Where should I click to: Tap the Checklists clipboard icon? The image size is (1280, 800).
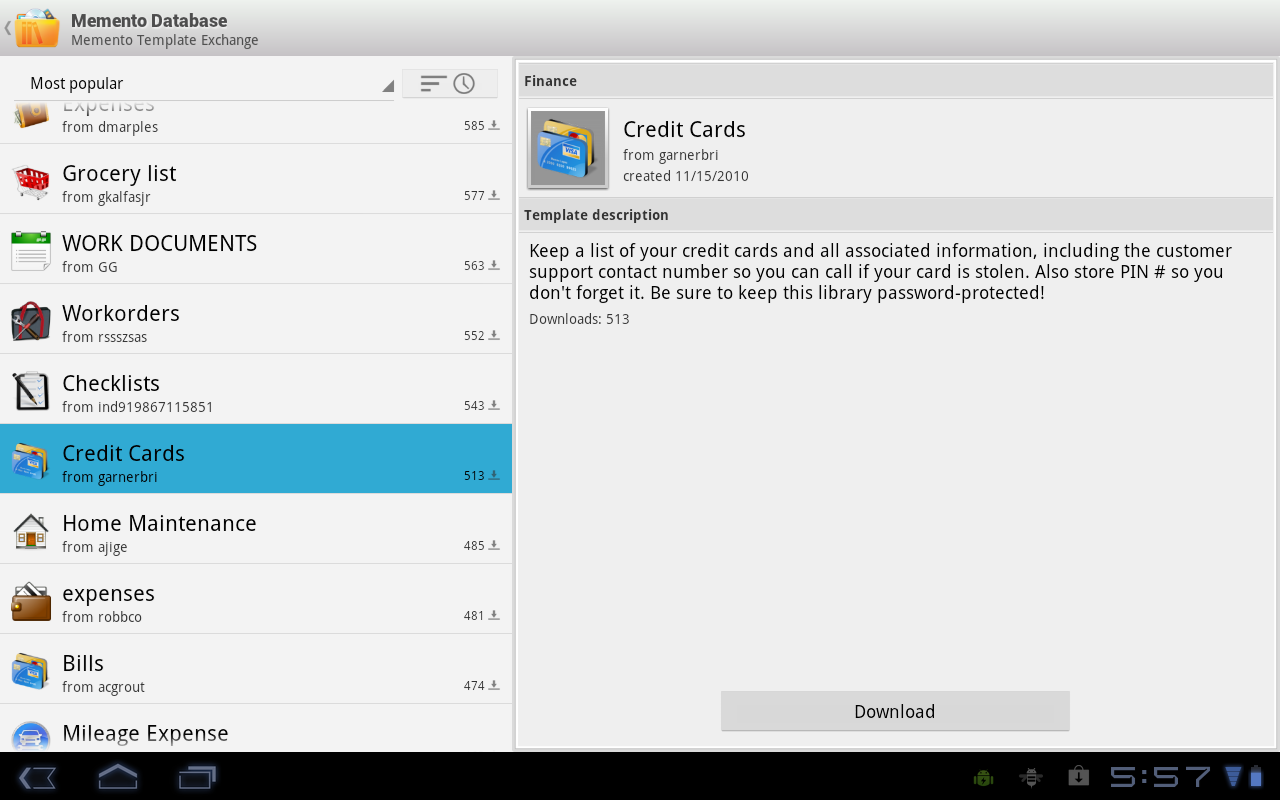31,391
